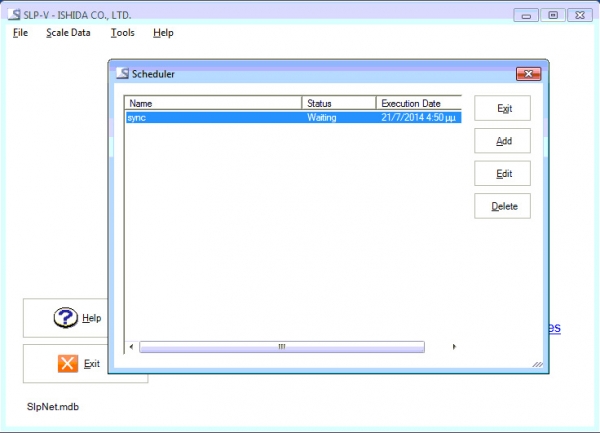This screenshot has width=600, height=433.
Task: Sort by the Status column header
Action: click(339, 103)
